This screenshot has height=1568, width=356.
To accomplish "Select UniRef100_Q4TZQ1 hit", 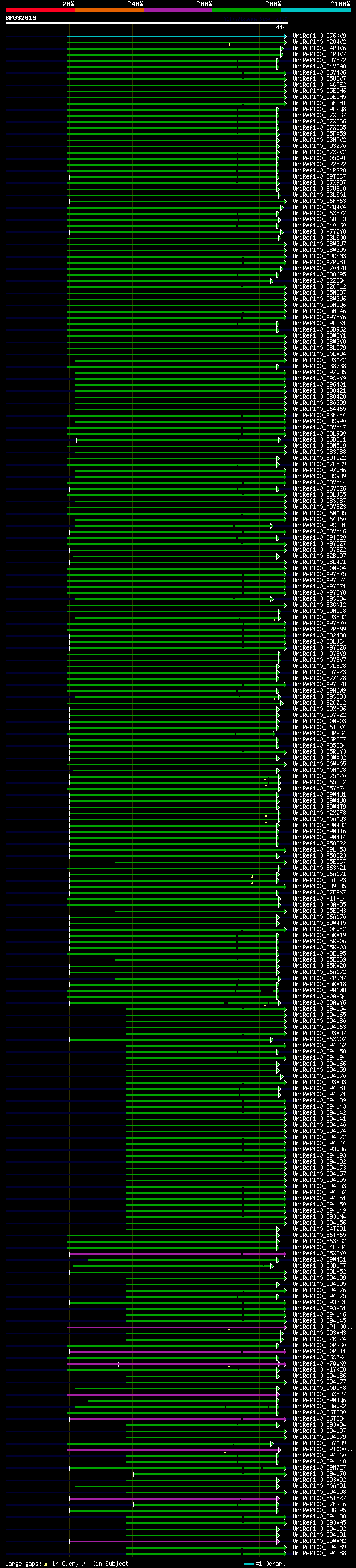I will pyautogui.click(x=319, y=1228).
